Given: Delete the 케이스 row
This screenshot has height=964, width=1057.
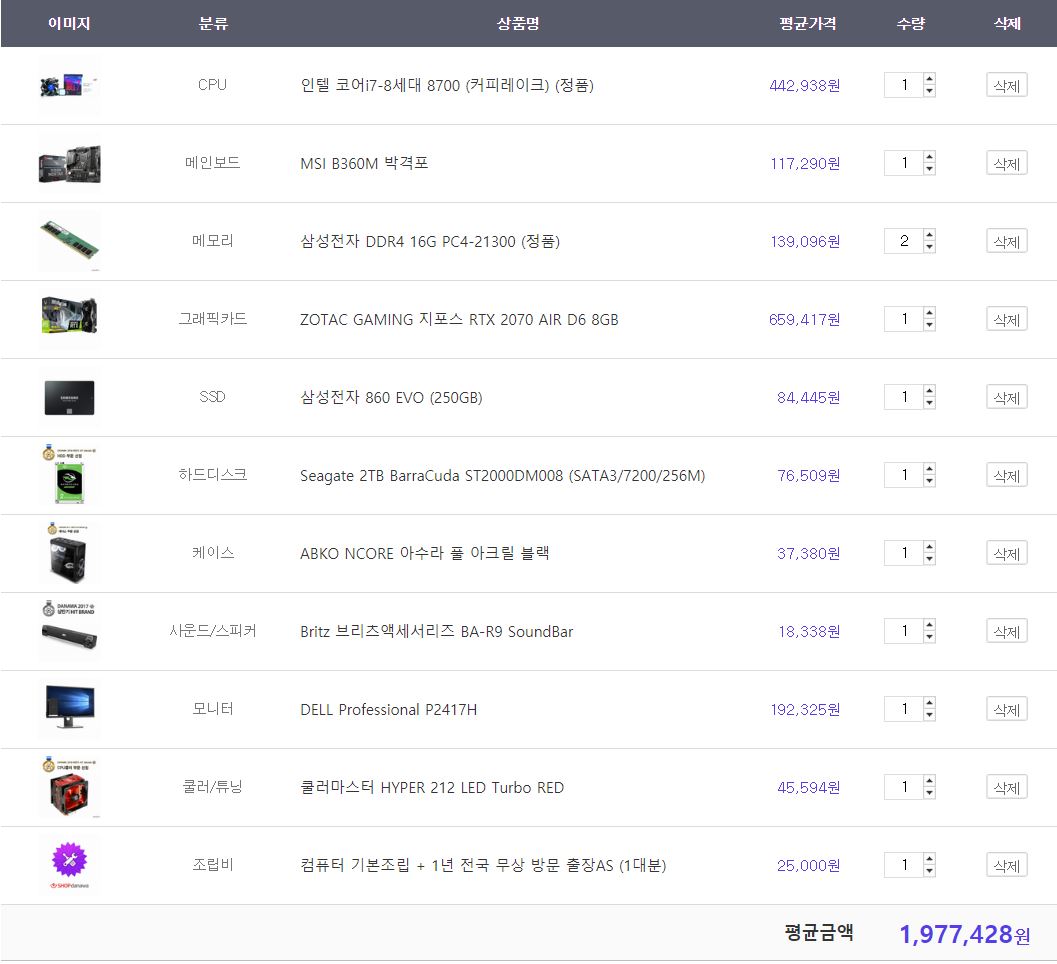Looking at the screenshot, I should coord(1006,553).
